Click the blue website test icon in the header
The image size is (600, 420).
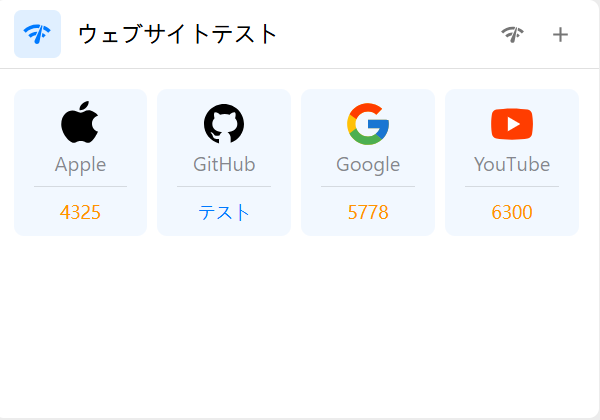tap(38, 34)
